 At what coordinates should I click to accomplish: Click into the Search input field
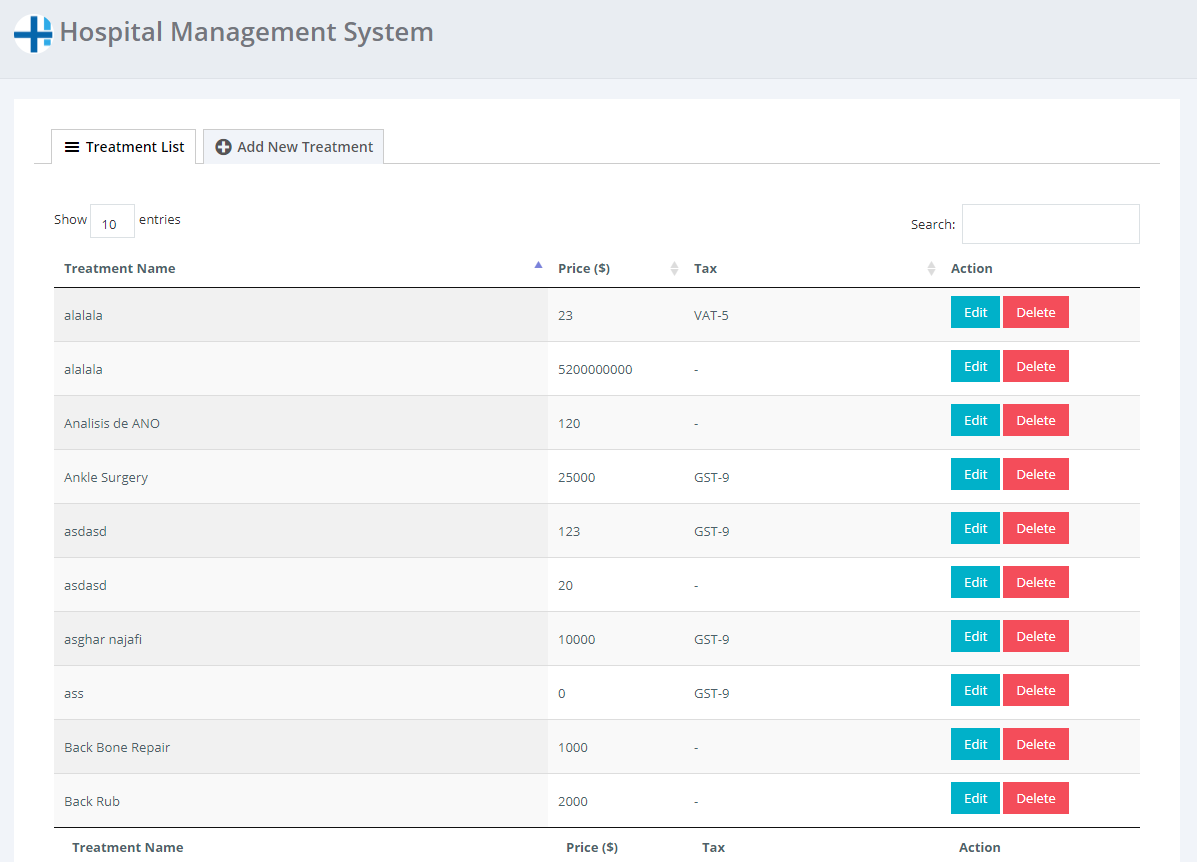1050,224
